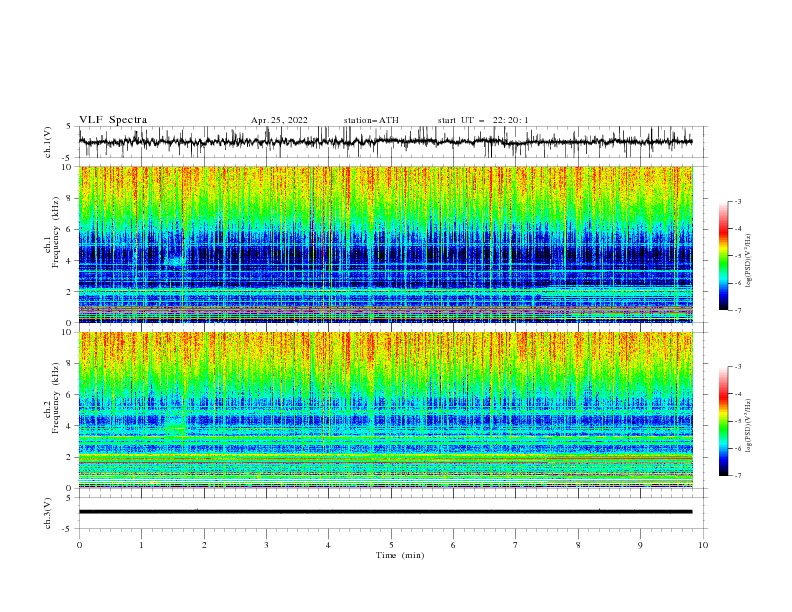Click time axis tick label "1"
This screenshot has height=612, width=792.
(141, 545)
